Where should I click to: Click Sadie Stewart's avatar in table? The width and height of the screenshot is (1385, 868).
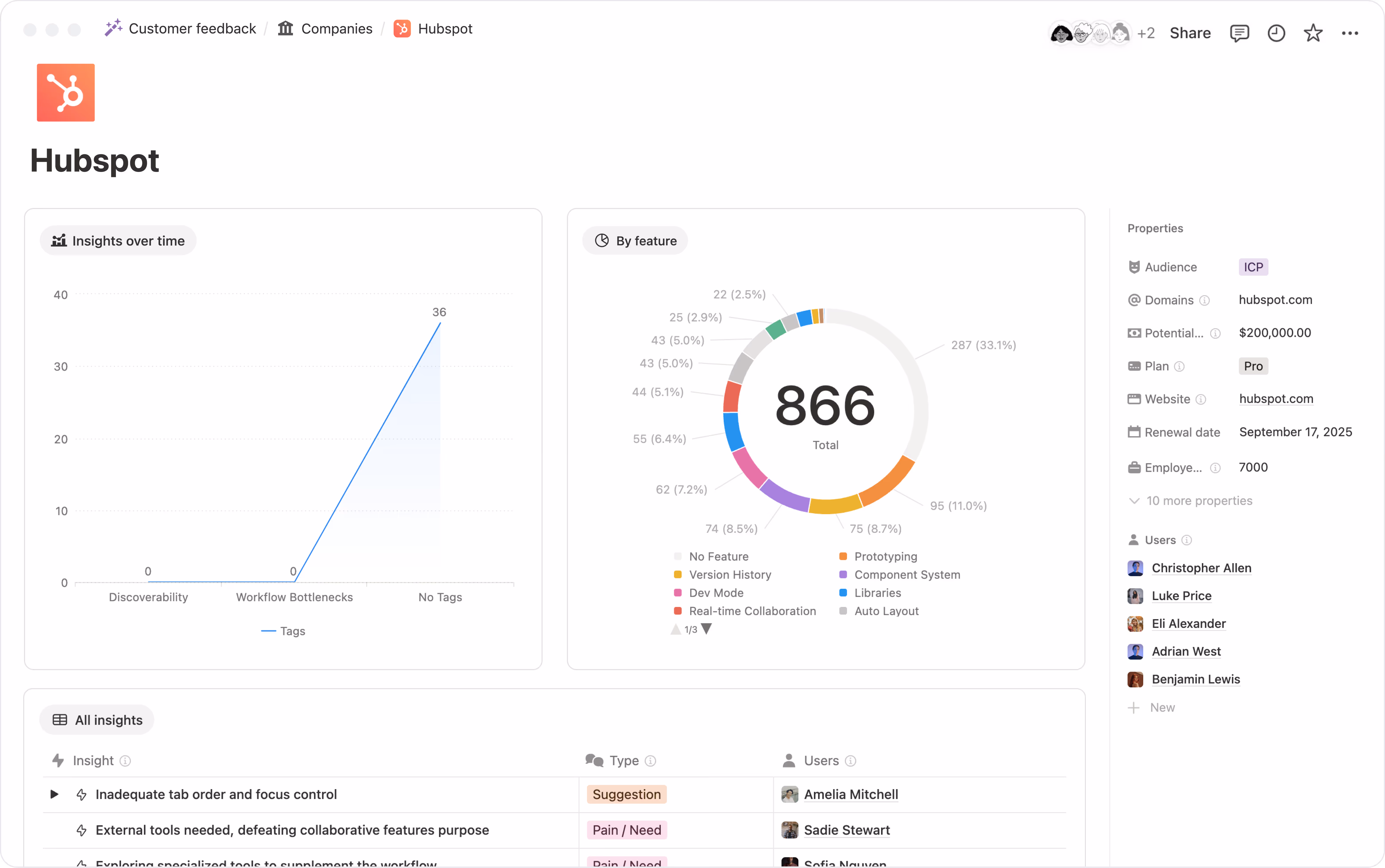[790, 830]
